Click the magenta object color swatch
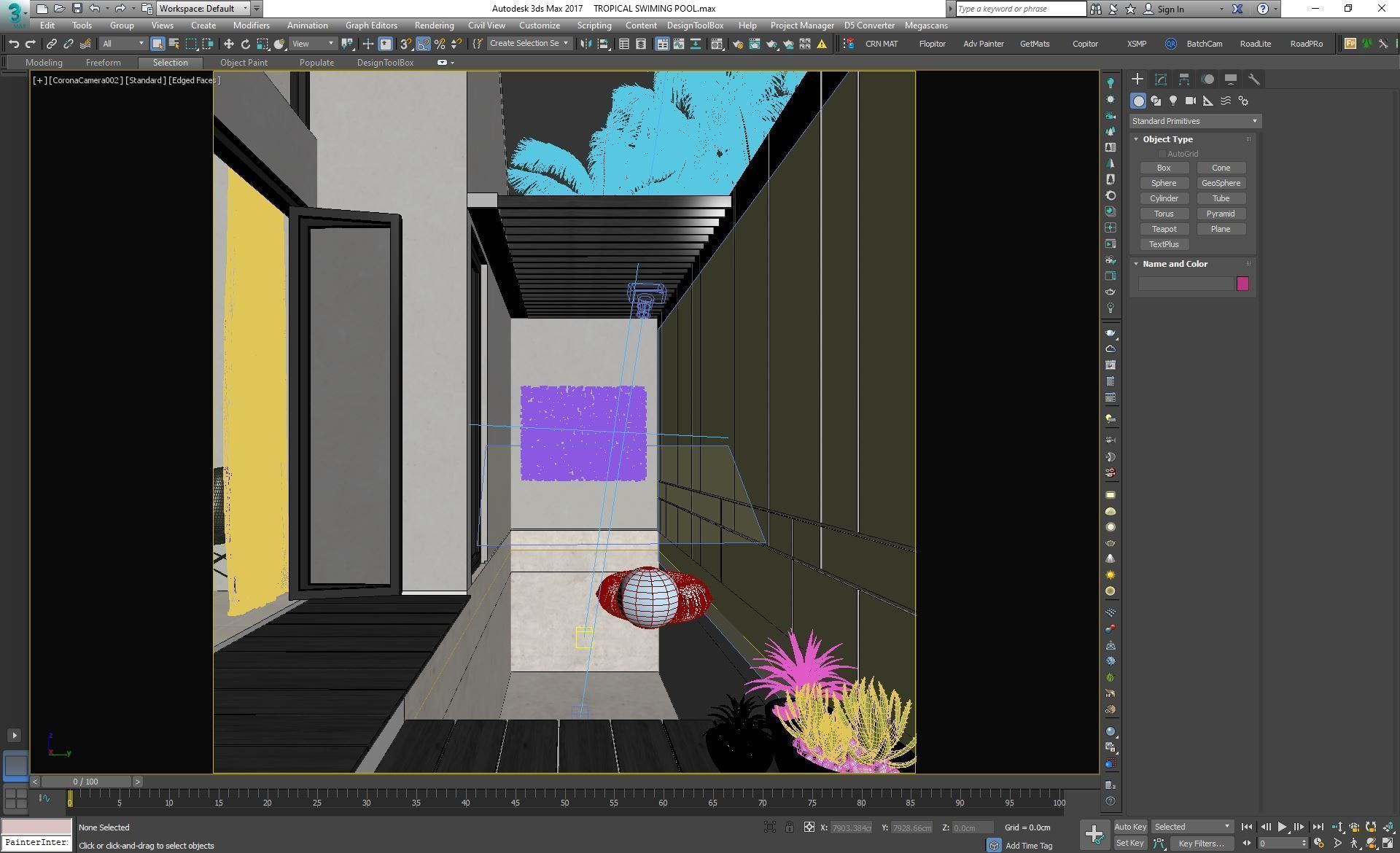The image size is (1400, 853). coord(1242,284)
